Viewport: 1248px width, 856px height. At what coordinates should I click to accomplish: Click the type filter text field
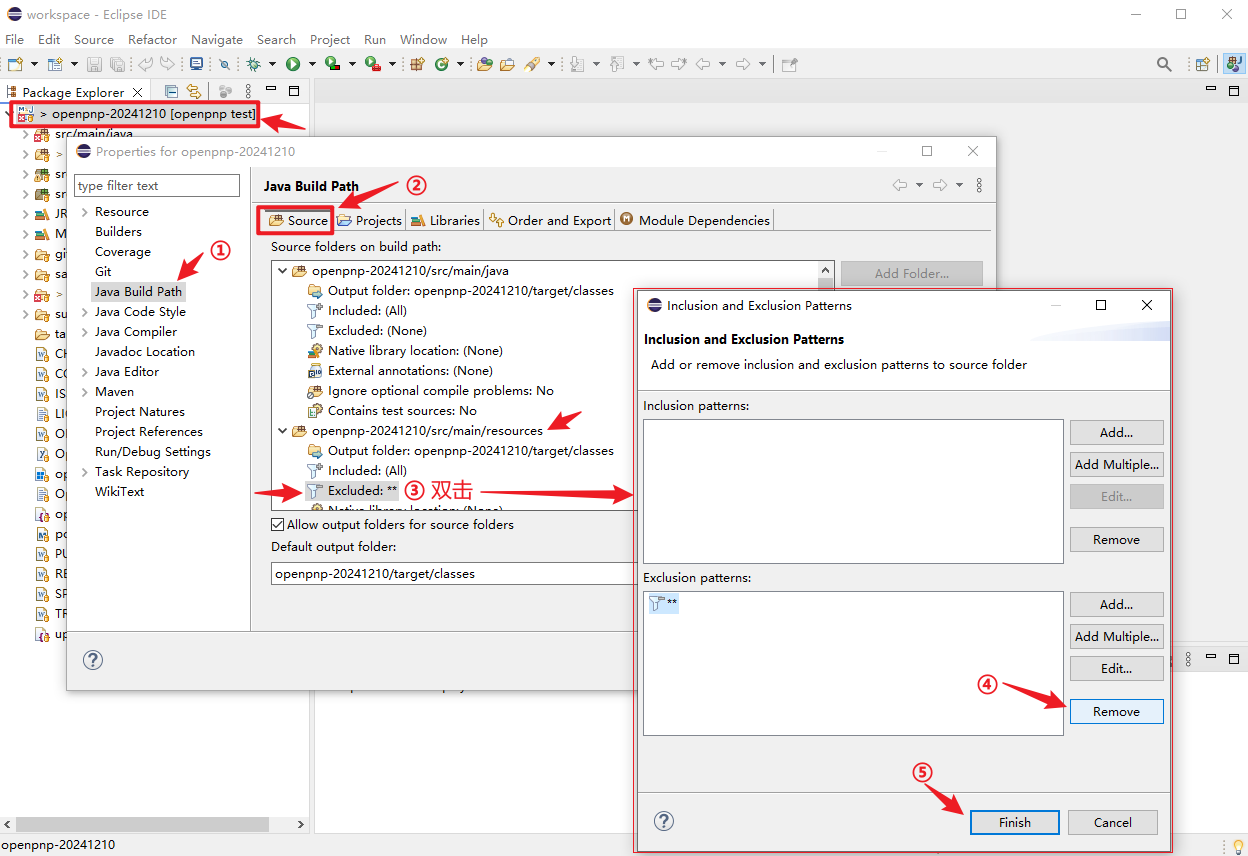click(157, 186)
